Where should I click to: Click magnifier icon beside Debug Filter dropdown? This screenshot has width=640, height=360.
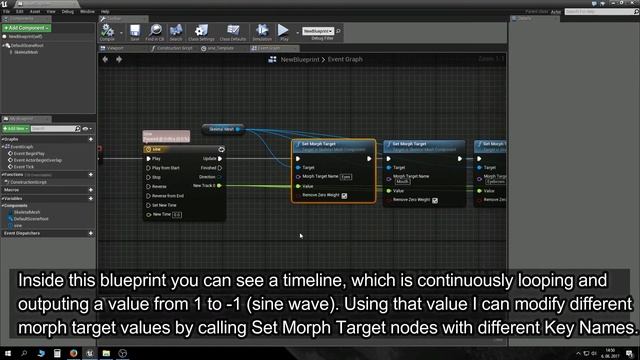[x=338, y=31]
